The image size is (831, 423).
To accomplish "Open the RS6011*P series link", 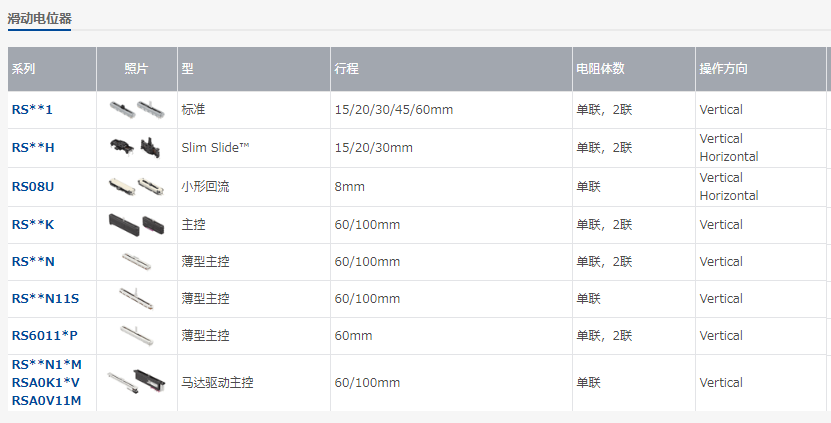I will tap(44, 336).
